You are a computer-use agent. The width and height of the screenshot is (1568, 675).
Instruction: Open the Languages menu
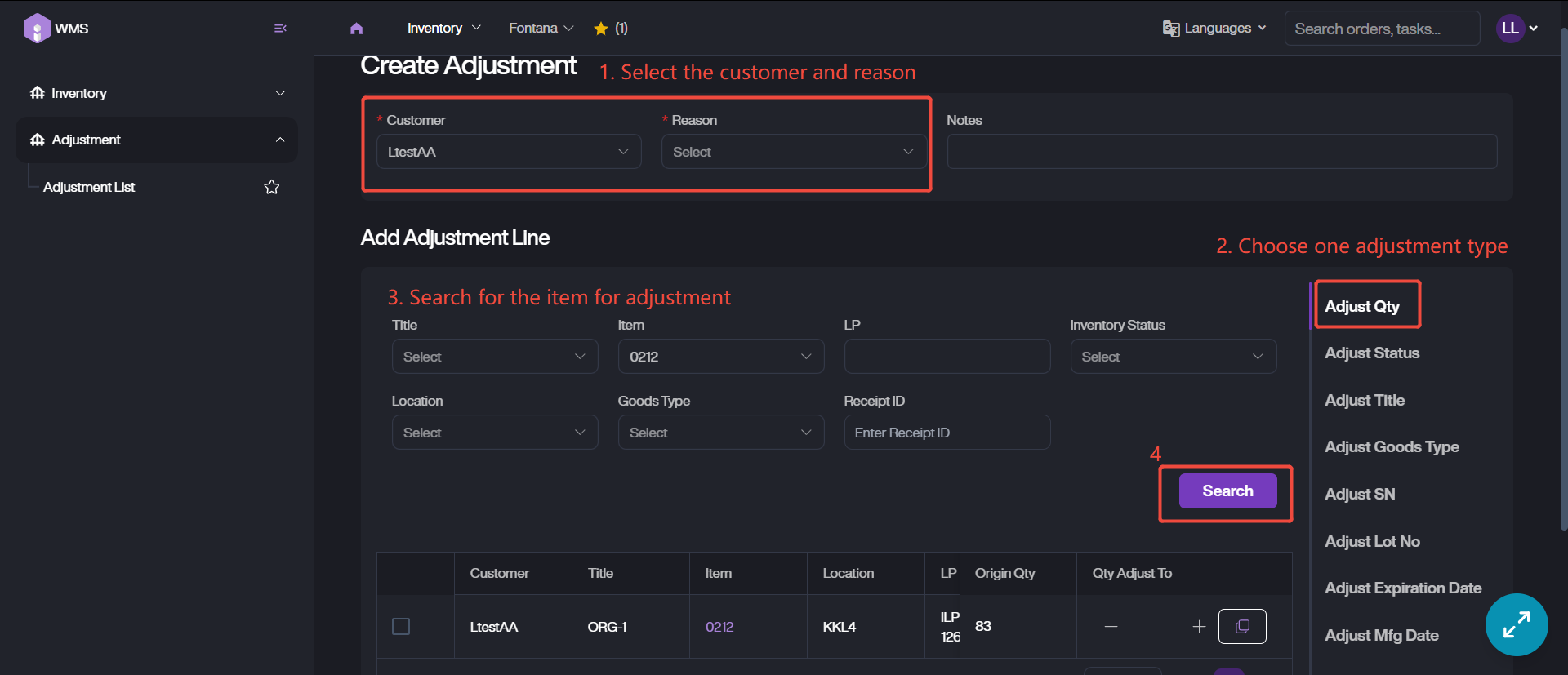coord(1214,29)
